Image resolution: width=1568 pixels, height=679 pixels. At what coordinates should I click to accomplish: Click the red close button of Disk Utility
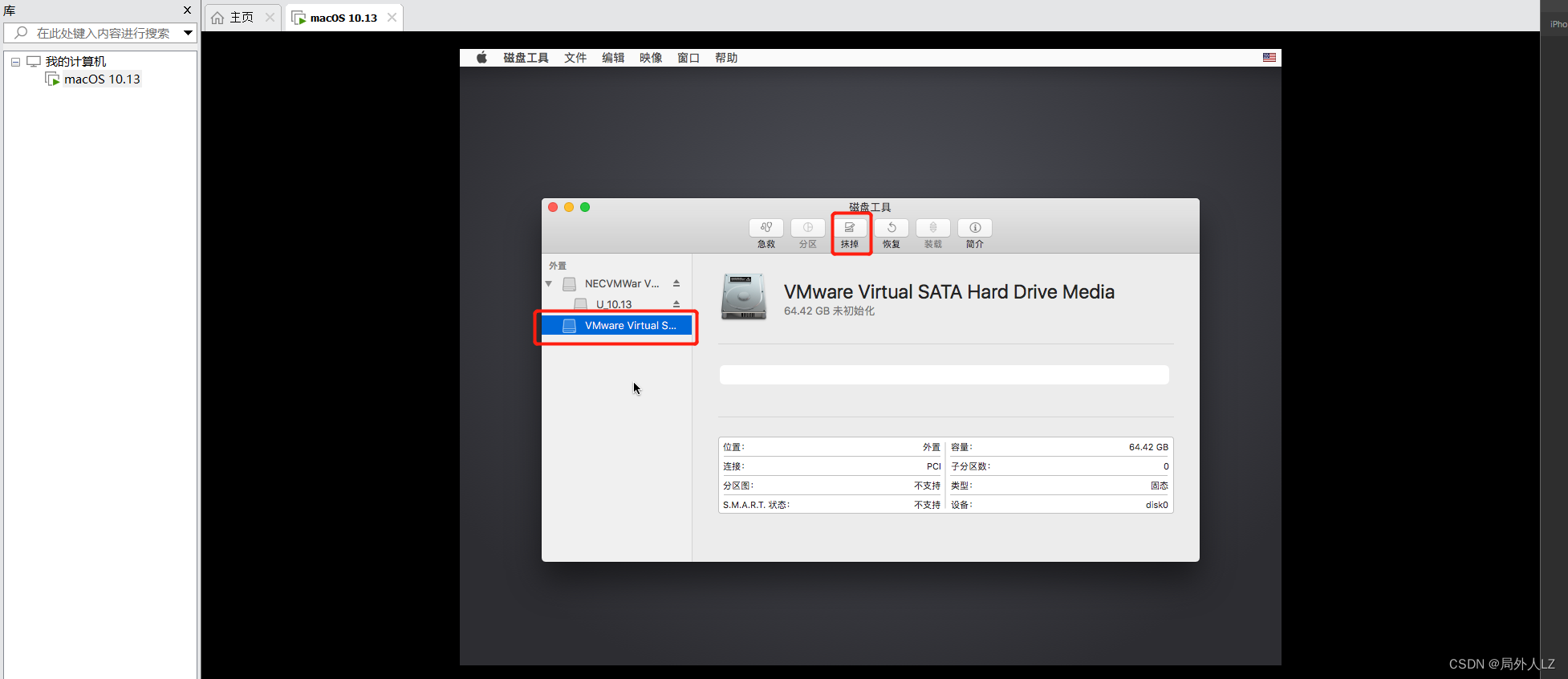553,207
